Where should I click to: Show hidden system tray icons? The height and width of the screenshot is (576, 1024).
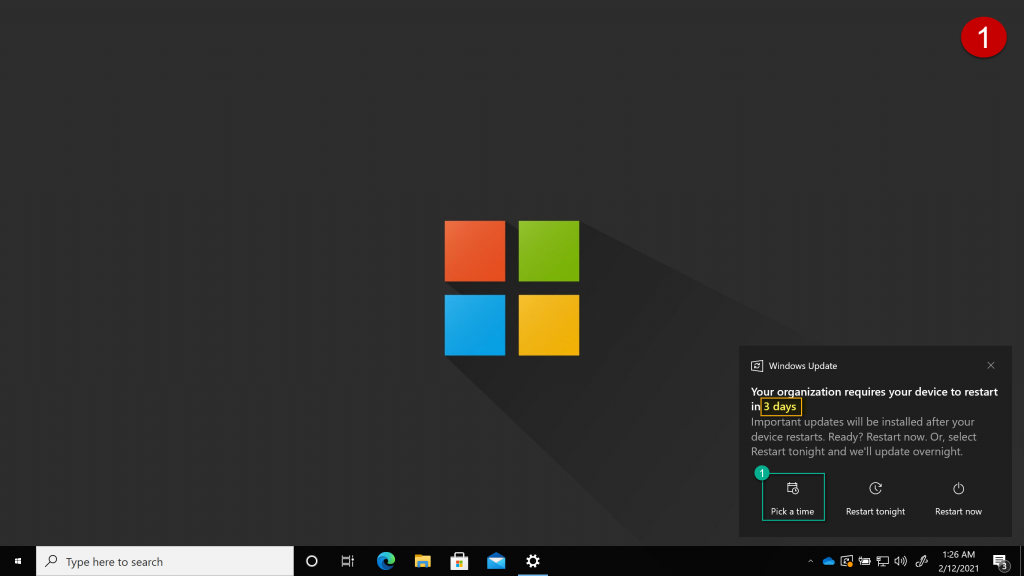coord(810,561)
